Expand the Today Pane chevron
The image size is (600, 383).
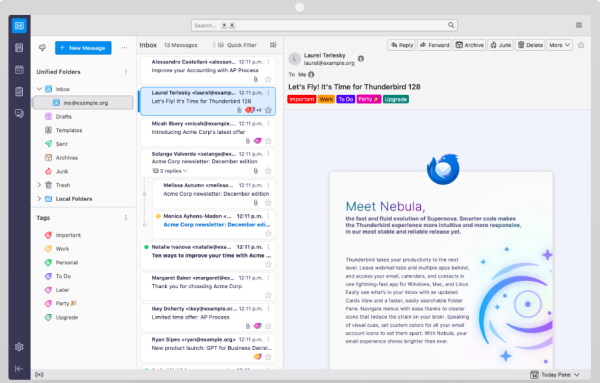(577, 375)
